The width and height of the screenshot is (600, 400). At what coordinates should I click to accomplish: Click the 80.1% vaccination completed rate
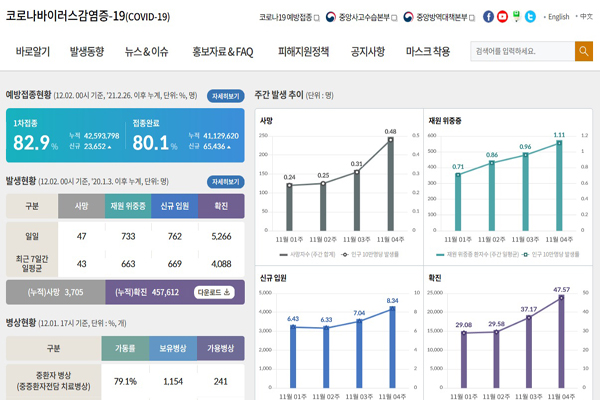coord(155,143)
